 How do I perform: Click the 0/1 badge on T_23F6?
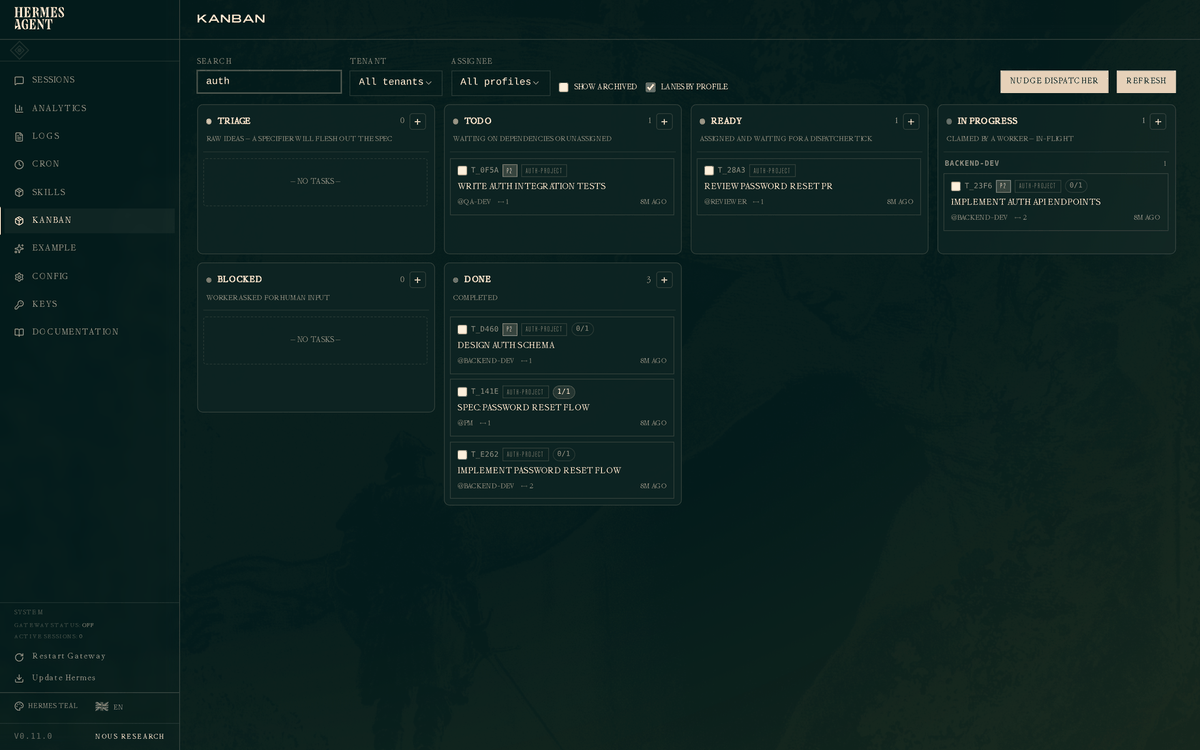1076,186
